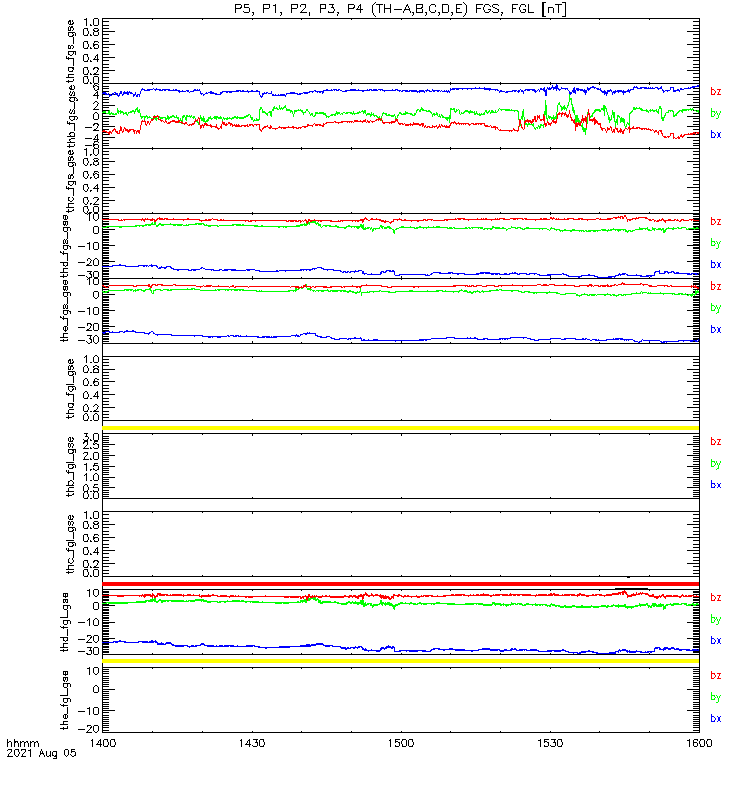Click the 1500 time axis label
The width and height of the screenshot is (750, 800).
pos(401,743)
